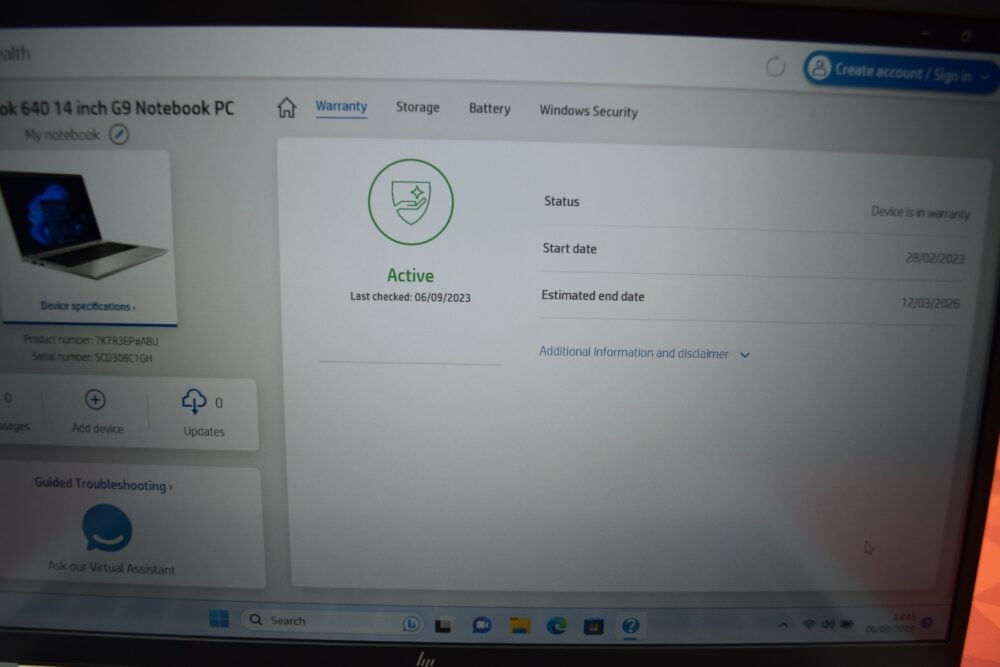The width and height of the screenshot is (1000, 667).
Task: Click the Estimated end date value
Action: click(x=930, y=303)
